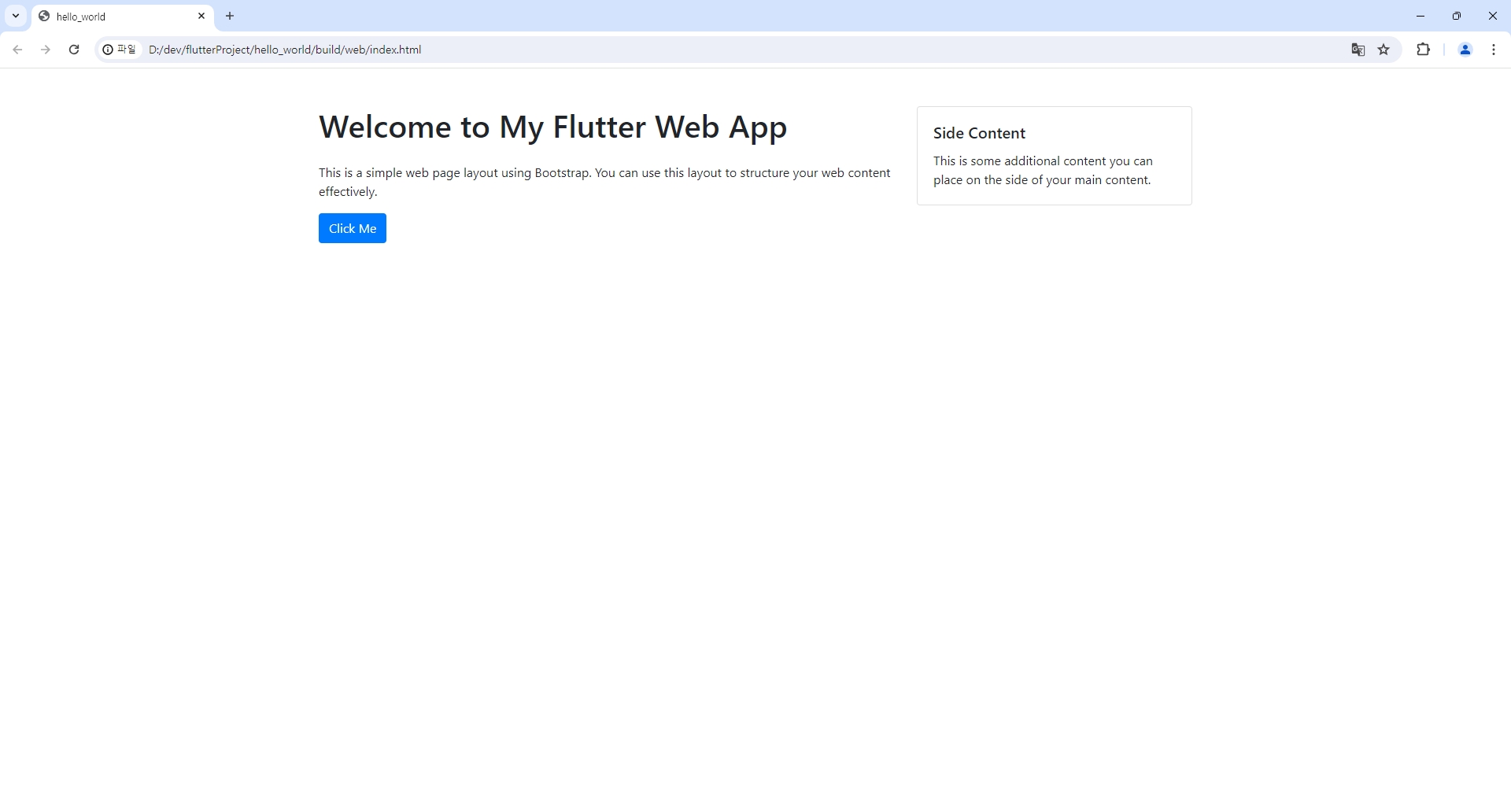Image resolution: width=1511 pixels, height=812 pixels.
Task: Bookmark this page with star icon
Action: pos(1384,50)
